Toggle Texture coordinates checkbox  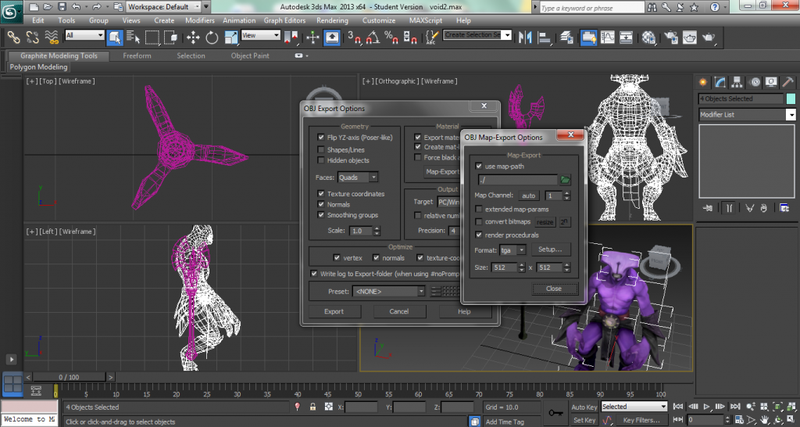(320, 194)
